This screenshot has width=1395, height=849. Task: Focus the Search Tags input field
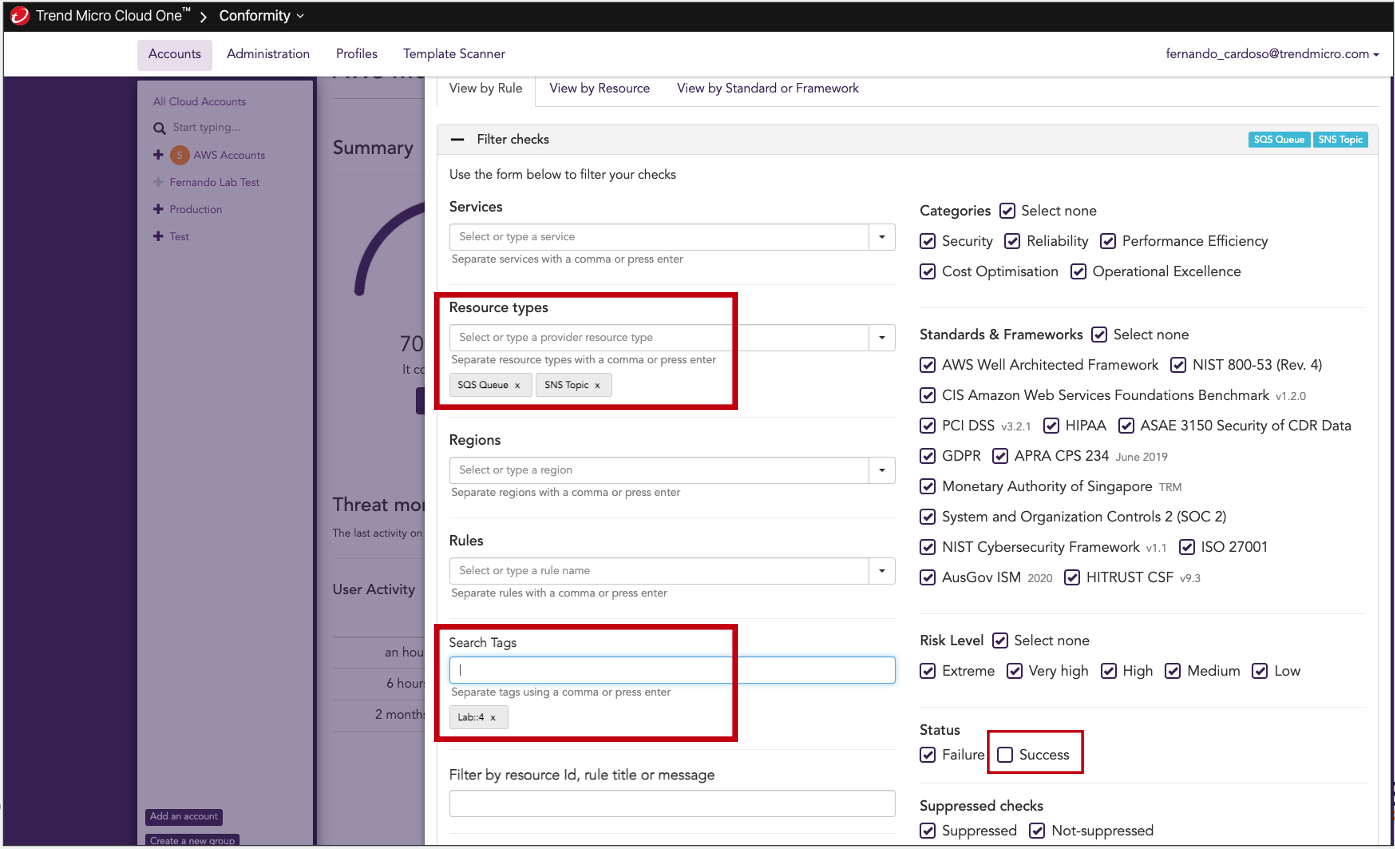click(x=672, y=670)
